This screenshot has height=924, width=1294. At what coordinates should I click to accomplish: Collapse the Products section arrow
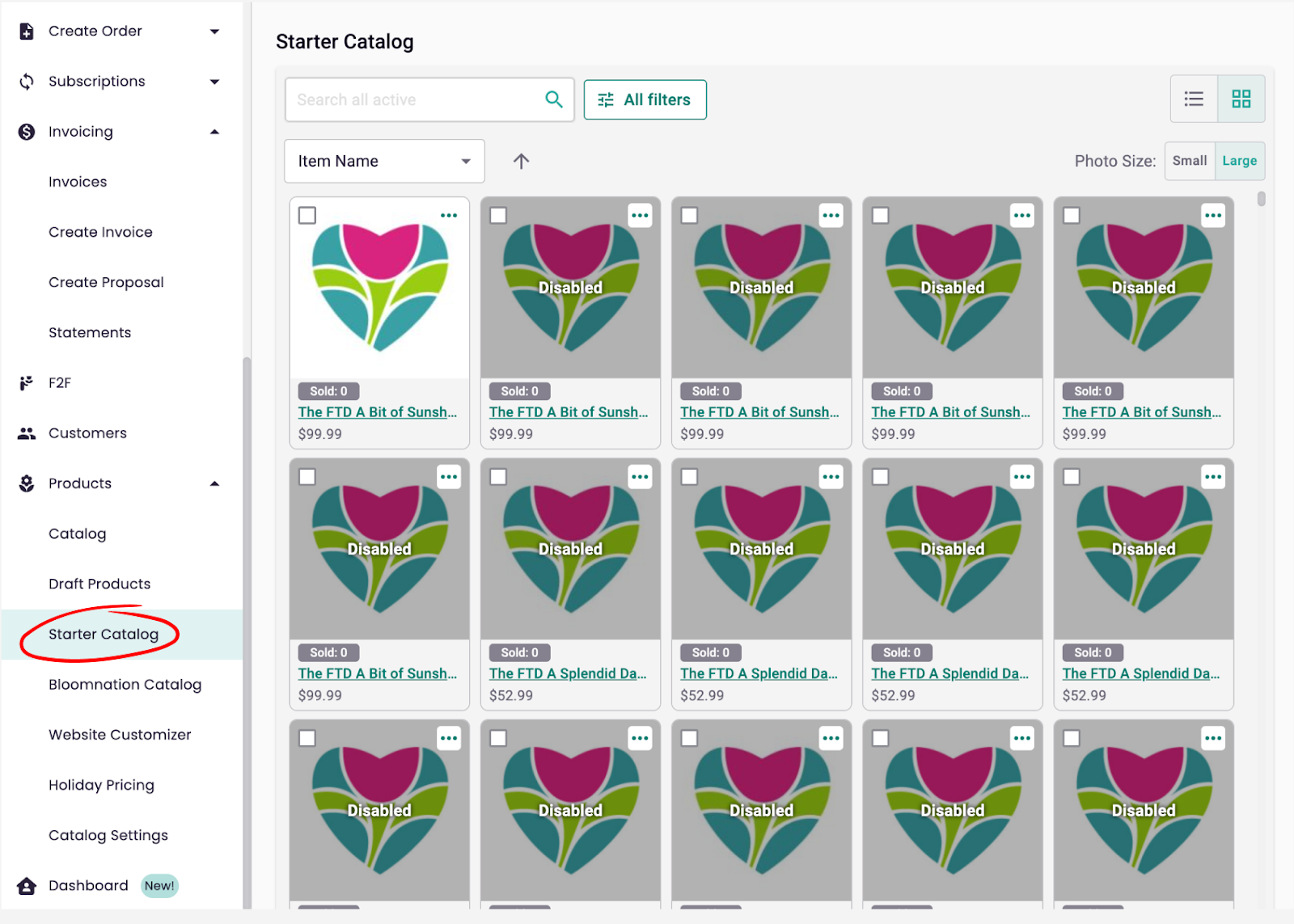214,483
